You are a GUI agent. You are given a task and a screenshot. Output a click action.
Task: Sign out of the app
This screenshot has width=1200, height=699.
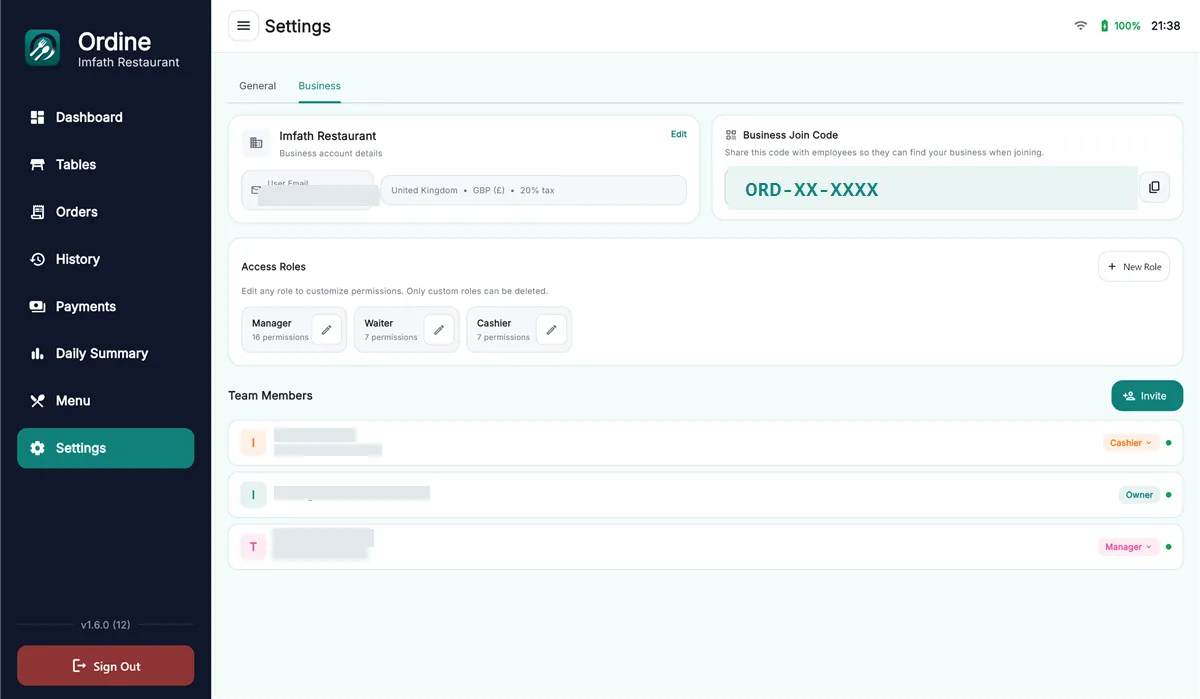click(x=105, y=666)
